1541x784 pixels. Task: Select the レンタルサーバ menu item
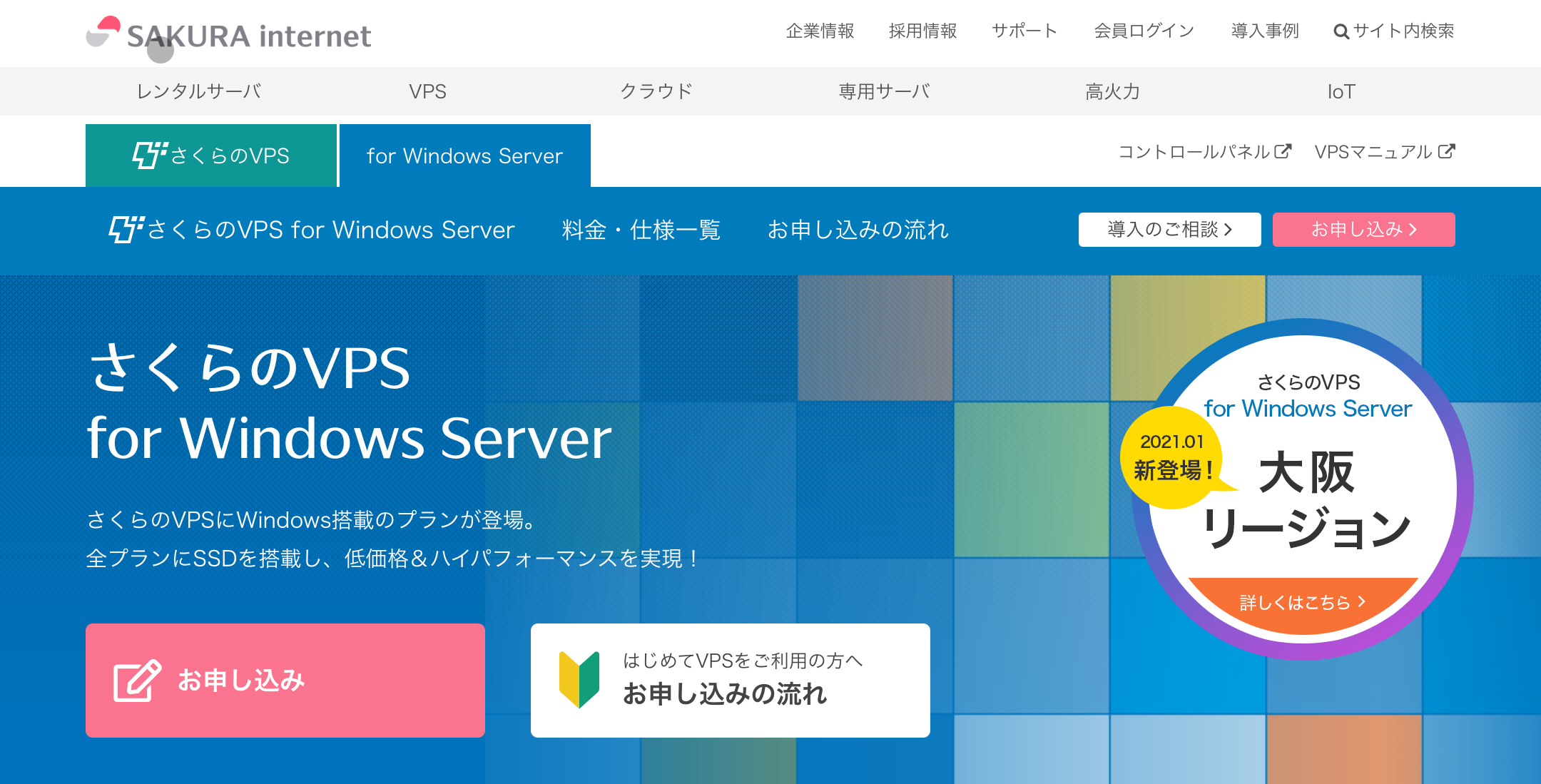point(199,91)
